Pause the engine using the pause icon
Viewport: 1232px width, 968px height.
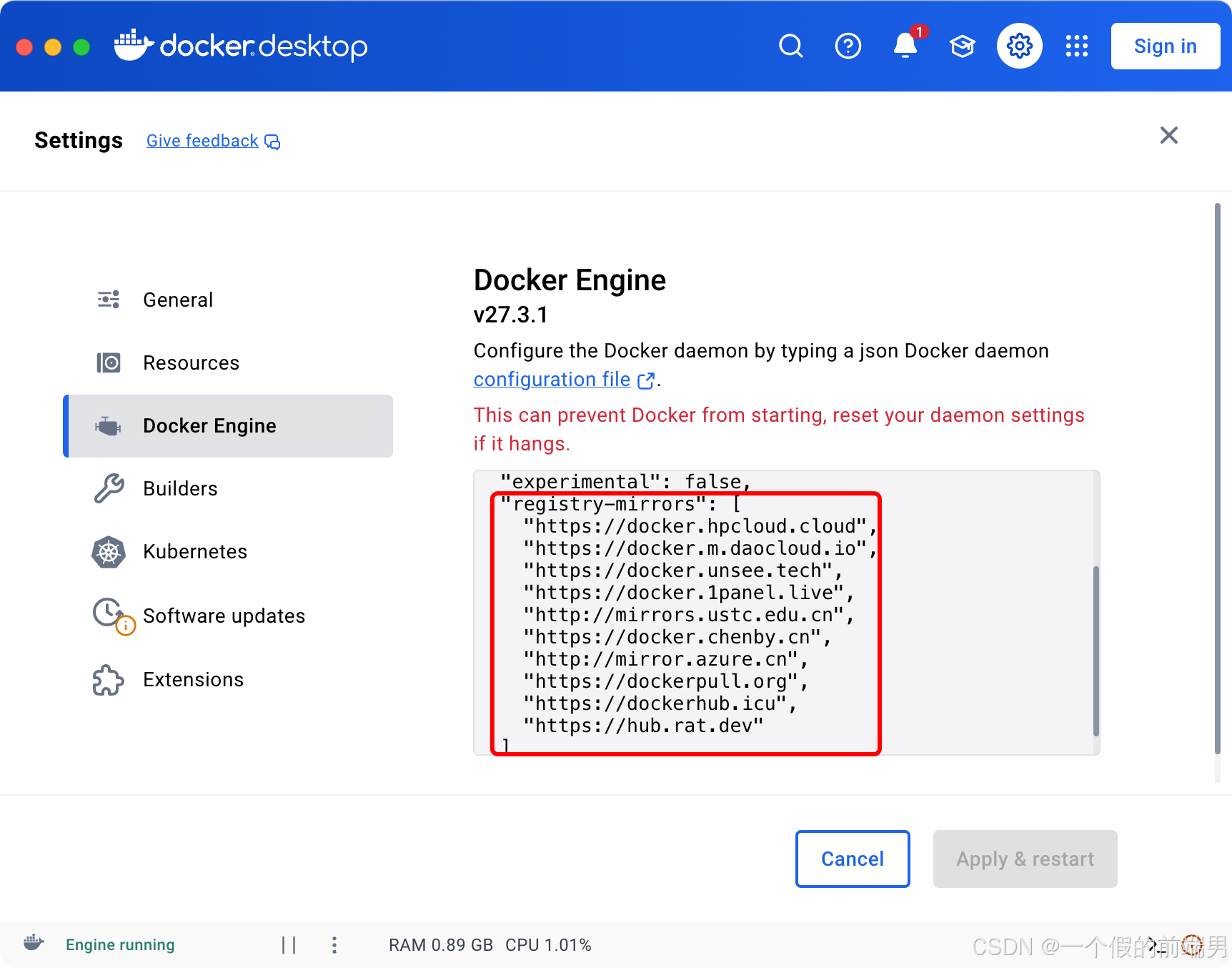[x=289, y=945]
